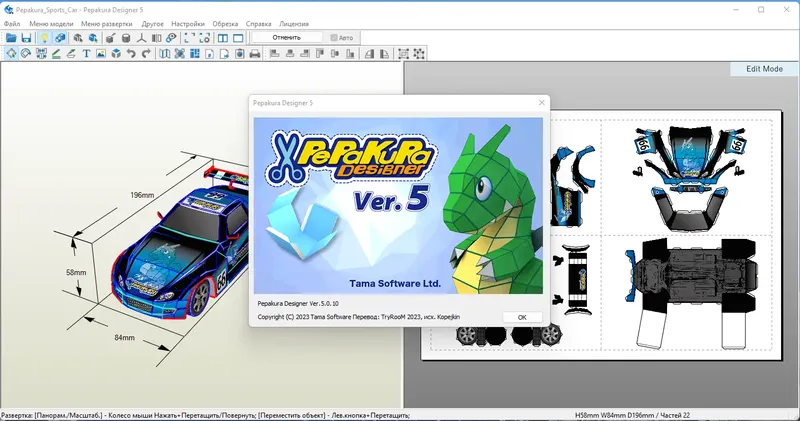Click the dashed corner brackets icon
This screenshot has height=421, width=800.
[x=189, y=38]
